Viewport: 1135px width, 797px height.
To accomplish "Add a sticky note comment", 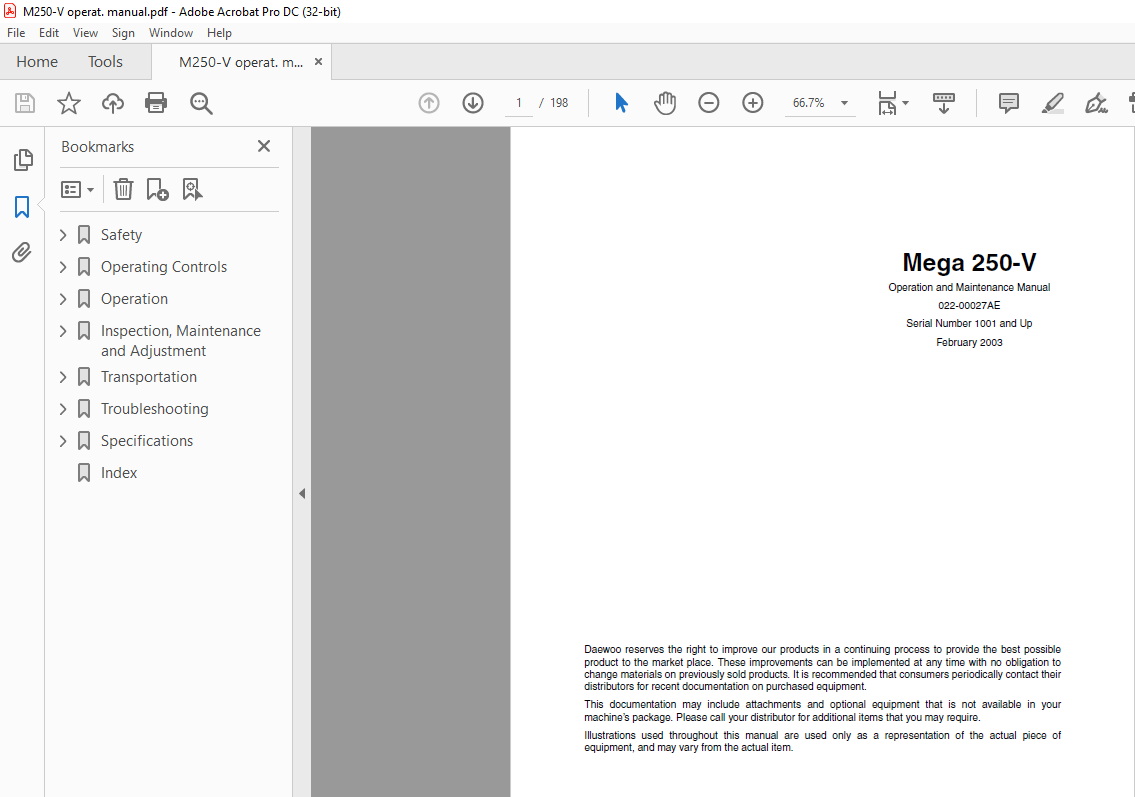I will pyautogui.click(x=1008, y=103).
